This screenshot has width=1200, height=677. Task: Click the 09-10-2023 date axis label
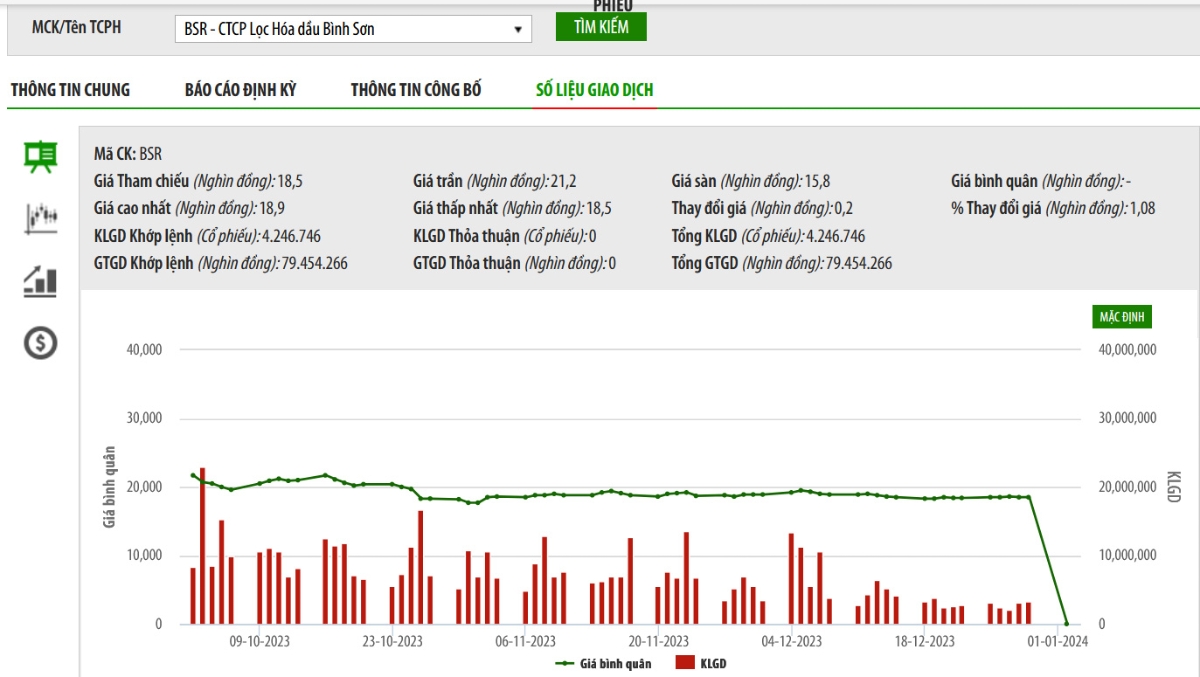(x=259, y=642)
